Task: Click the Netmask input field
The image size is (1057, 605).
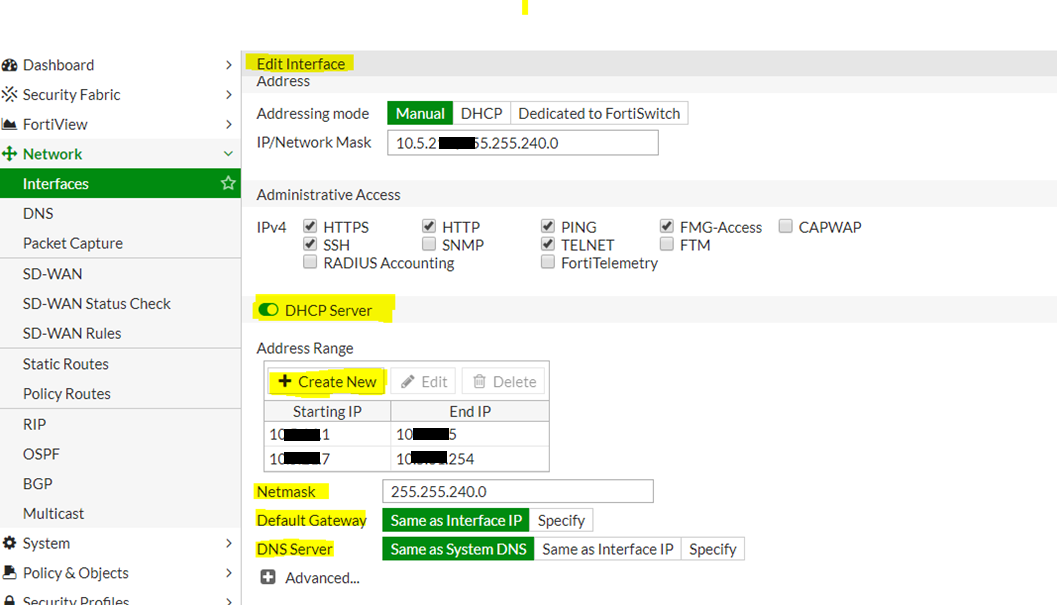Action: click(517, 491)
